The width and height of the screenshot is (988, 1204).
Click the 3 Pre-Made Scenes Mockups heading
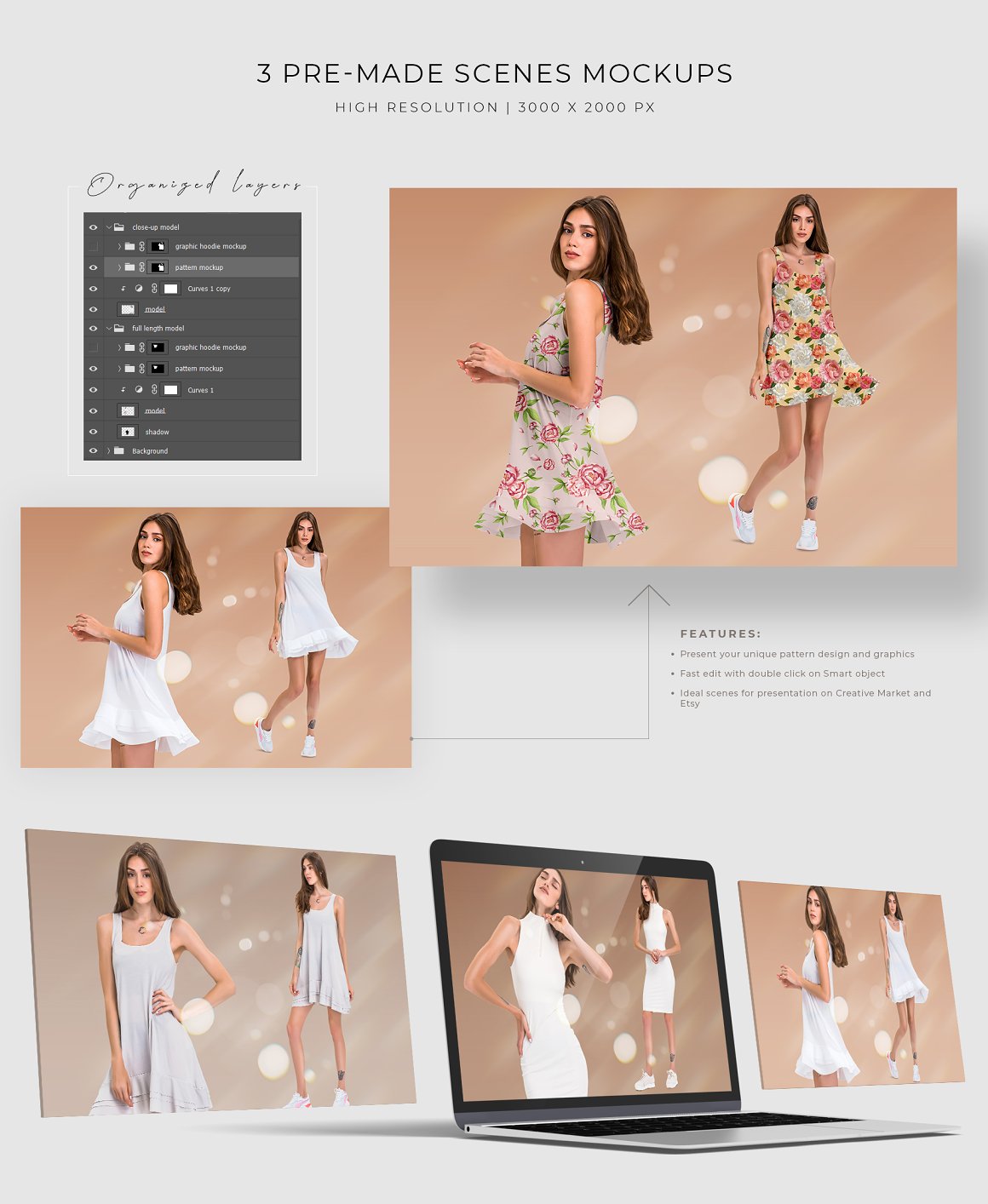(x=494, y=74)
